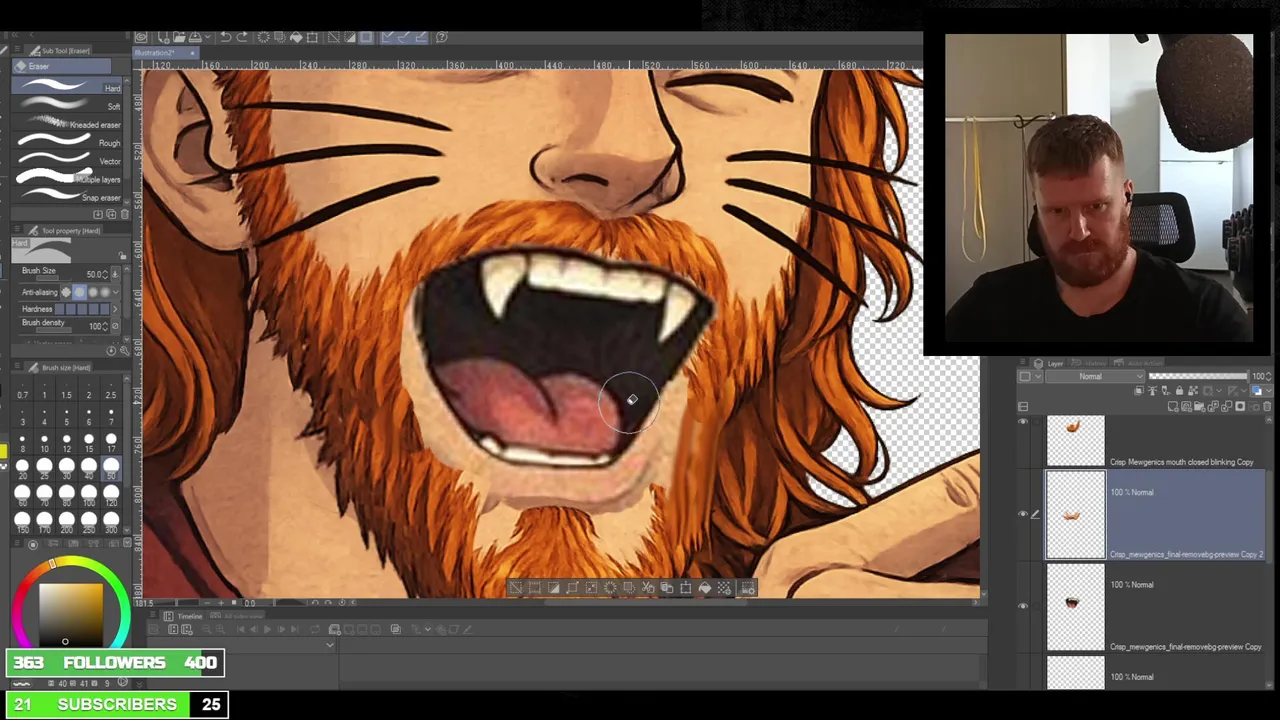Select the Rough eraser sub tool
The height and width of the screenshot is (720, 1280).
click(66, 142)
